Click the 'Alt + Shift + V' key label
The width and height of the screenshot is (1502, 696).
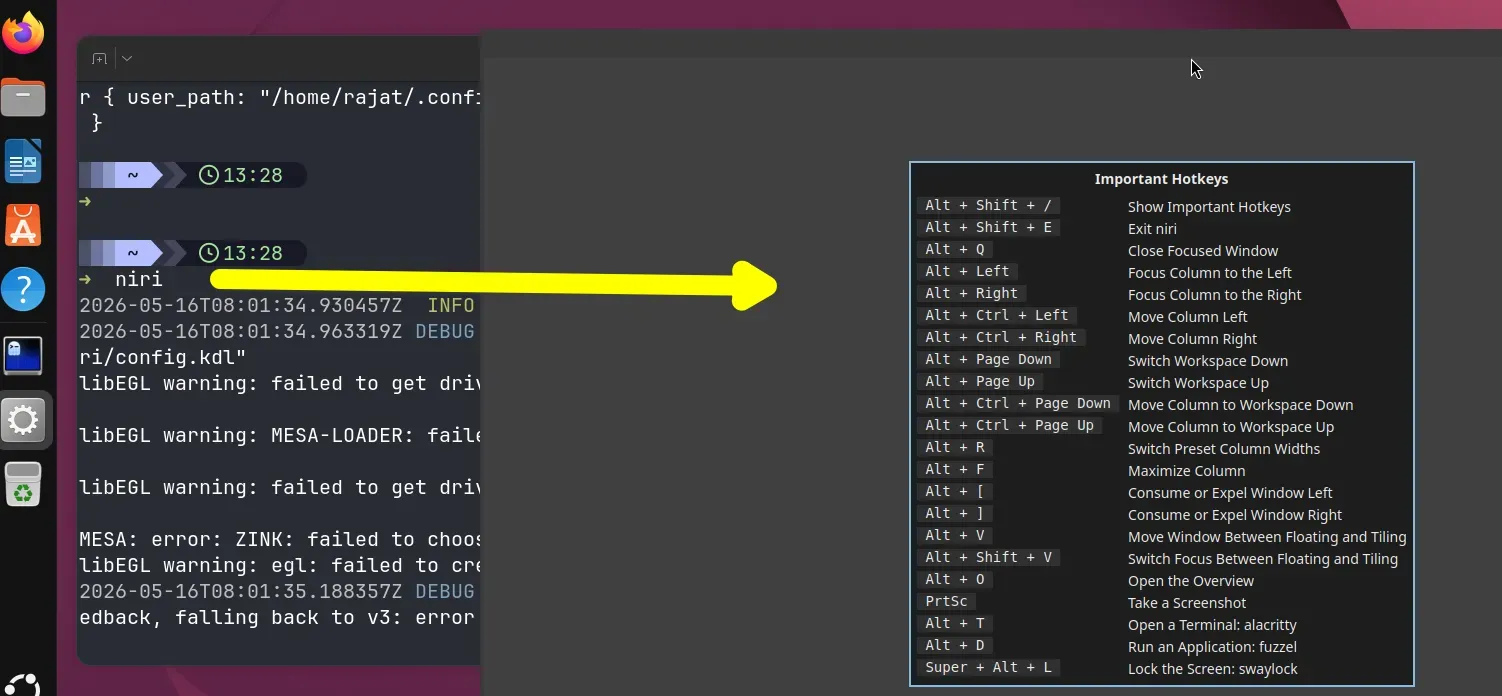point(988,557)
